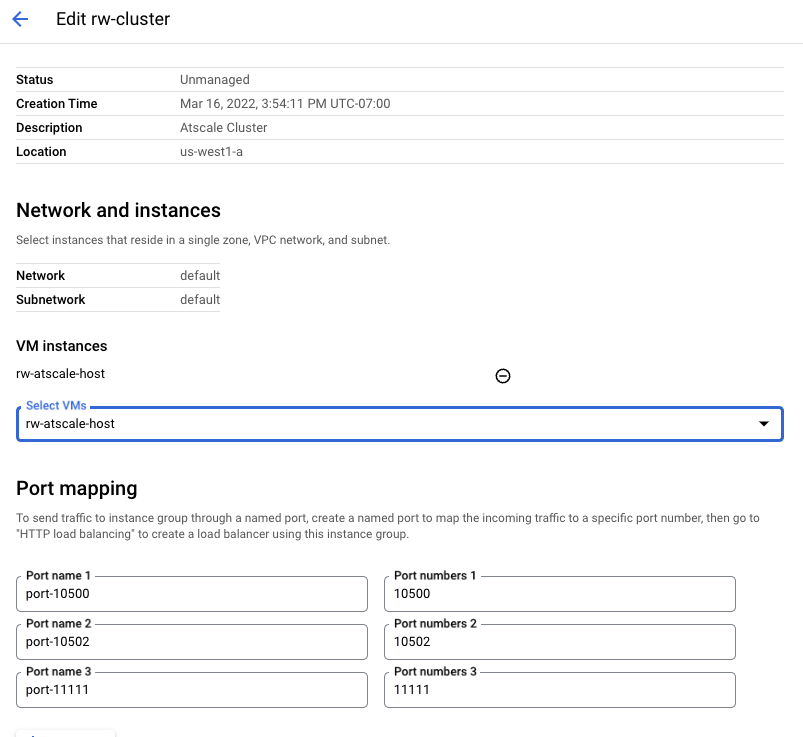
Task: Click the Subnetwork default value
Action: click(x=200, y=300)
